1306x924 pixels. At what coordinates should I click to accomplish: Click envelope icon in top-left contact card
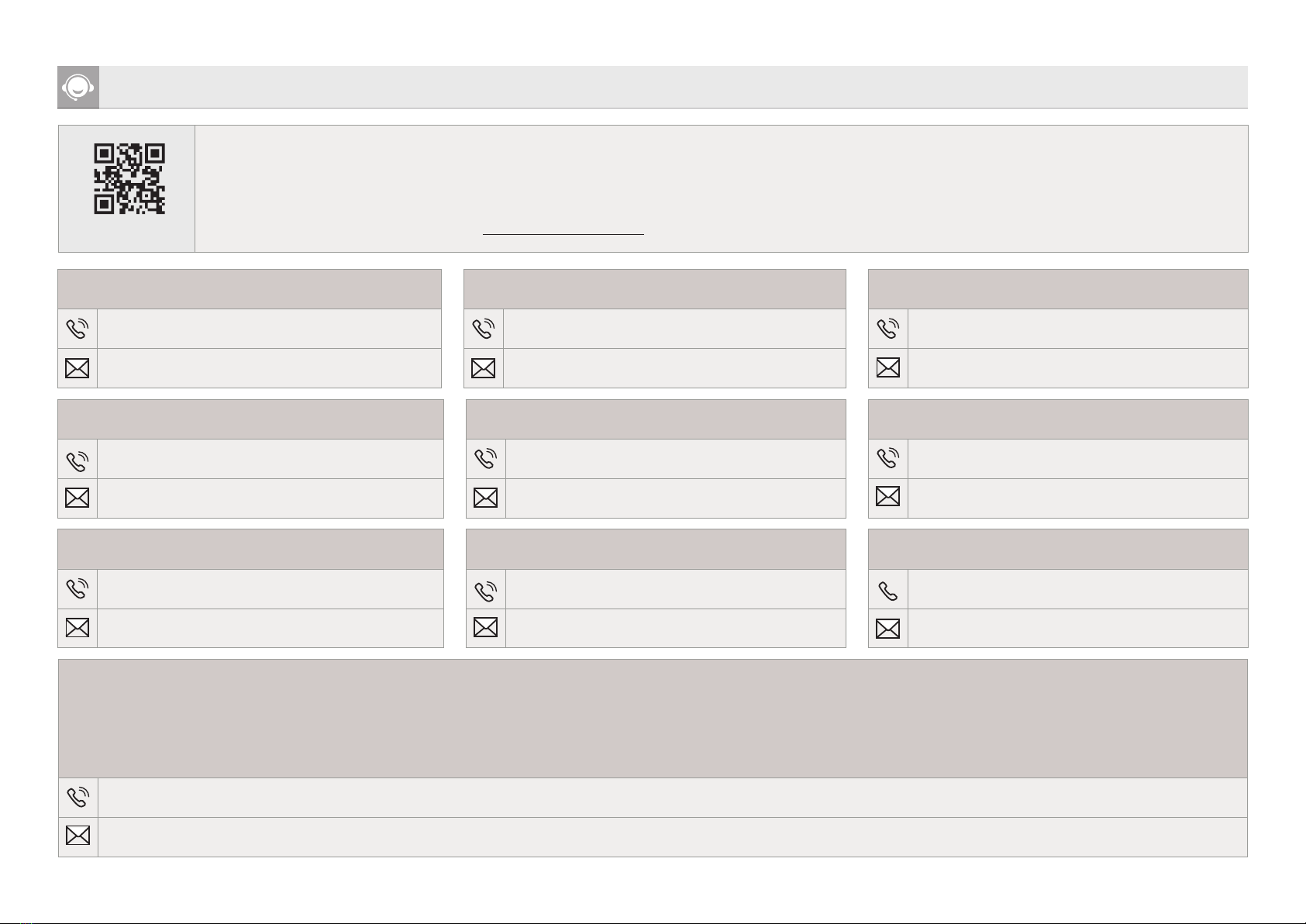78,368
